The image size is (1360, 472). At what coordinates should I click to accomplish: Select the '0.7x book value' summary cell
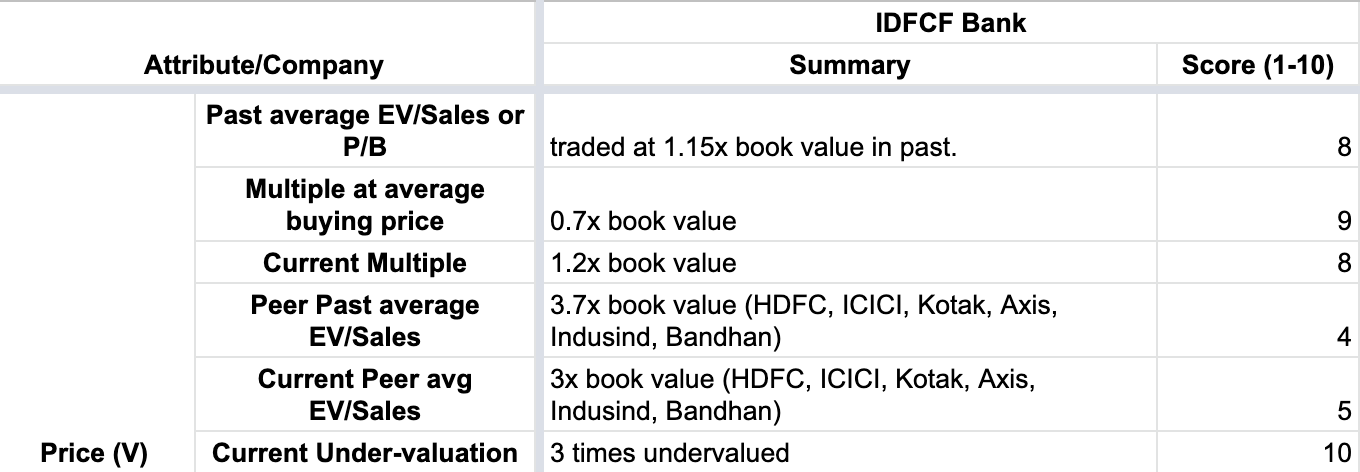(848, 221)
